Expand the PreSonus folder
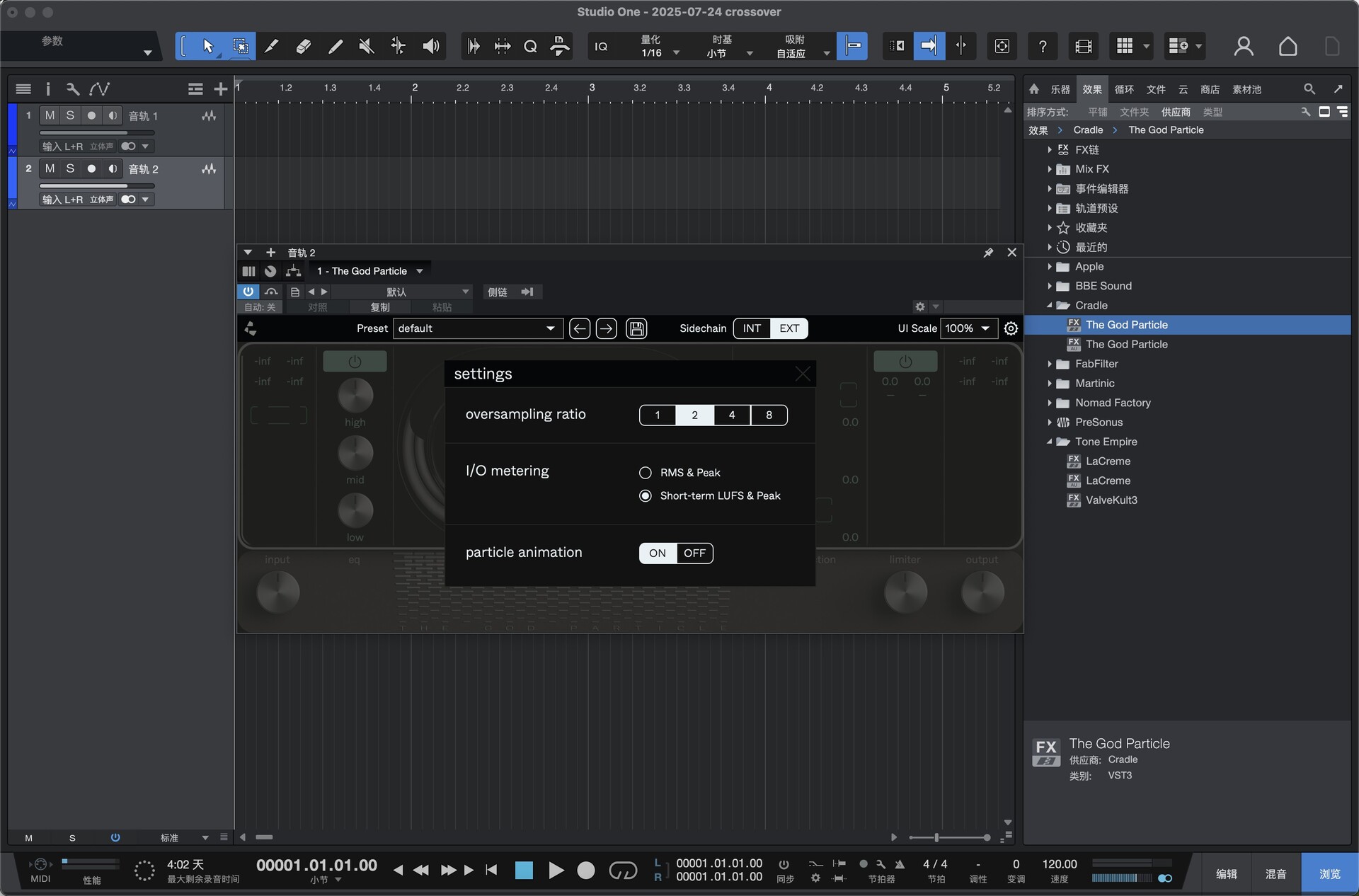 pos(1050,423)
